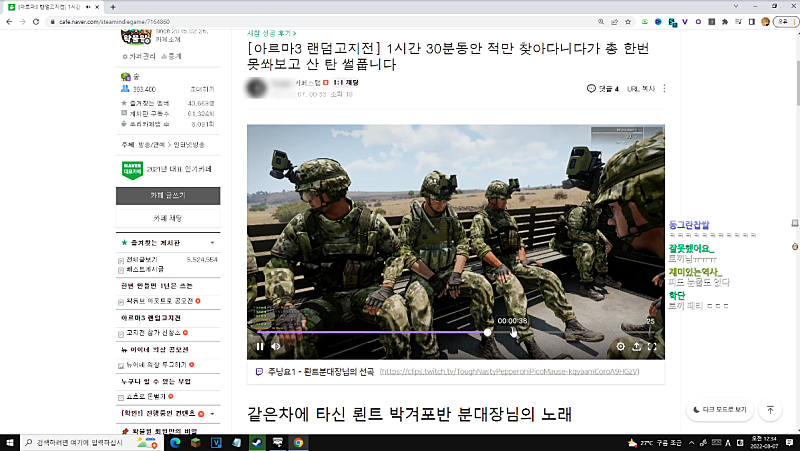The width and height of the screenshot is (800, 451).
Task: Open the video player settings gear
Action: pyautogui.click(x=620, y=346)
